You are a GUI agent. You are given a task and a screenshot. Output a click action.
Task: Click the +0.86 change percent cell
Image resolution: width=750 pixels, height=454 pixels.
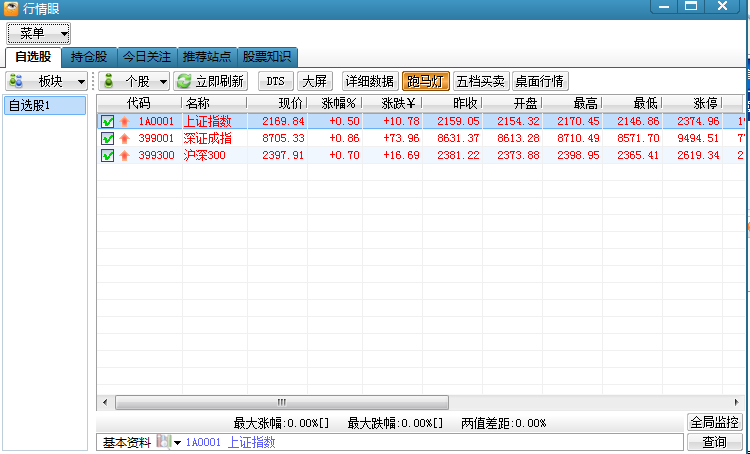335,139
